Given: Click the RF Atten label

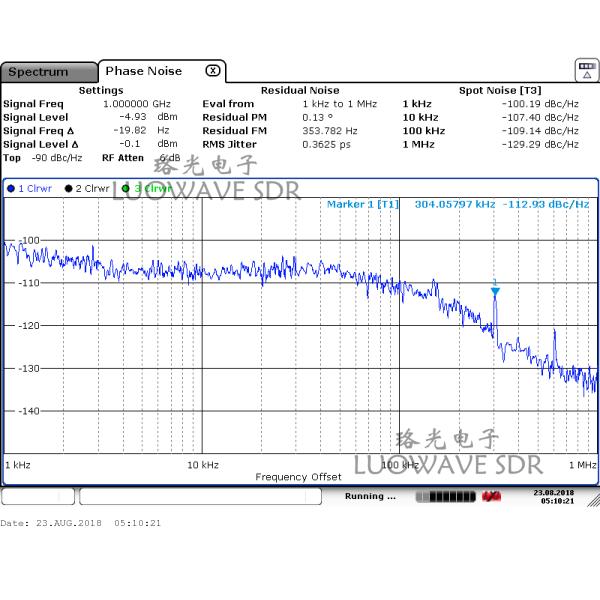Looking at the screenshot, I should (x=123, y=158).
